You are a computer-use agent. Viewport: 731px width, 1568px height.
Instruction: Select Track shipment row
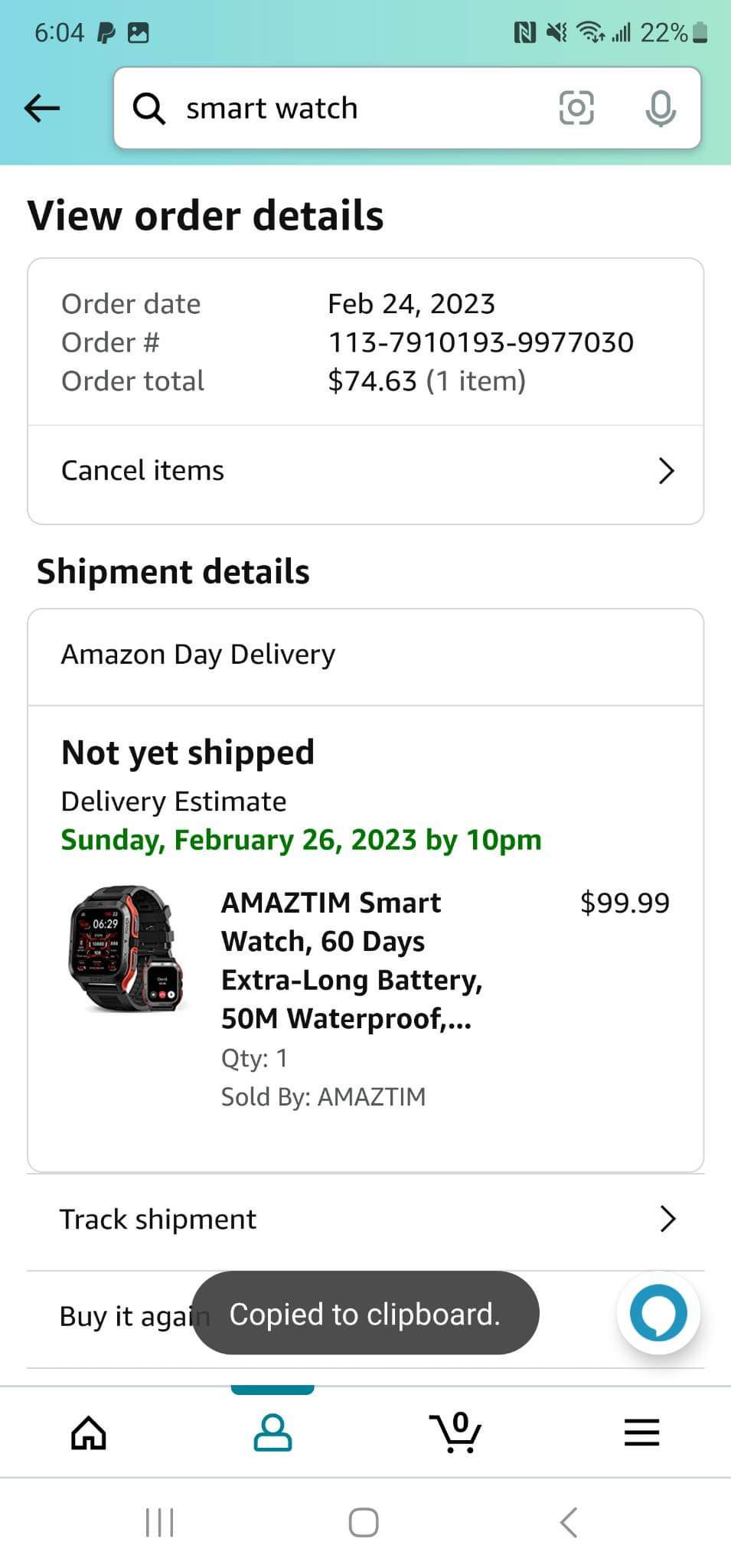pos(158,1219)
